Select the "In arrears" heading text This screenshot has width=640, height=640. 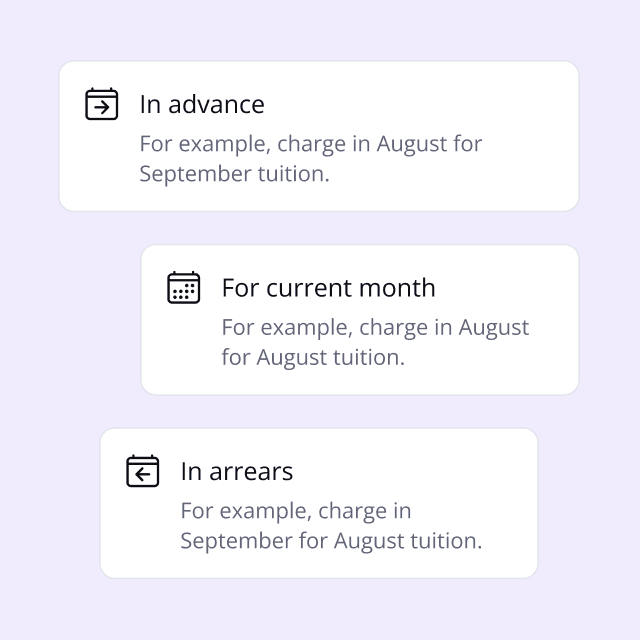[x=237, y=471]
